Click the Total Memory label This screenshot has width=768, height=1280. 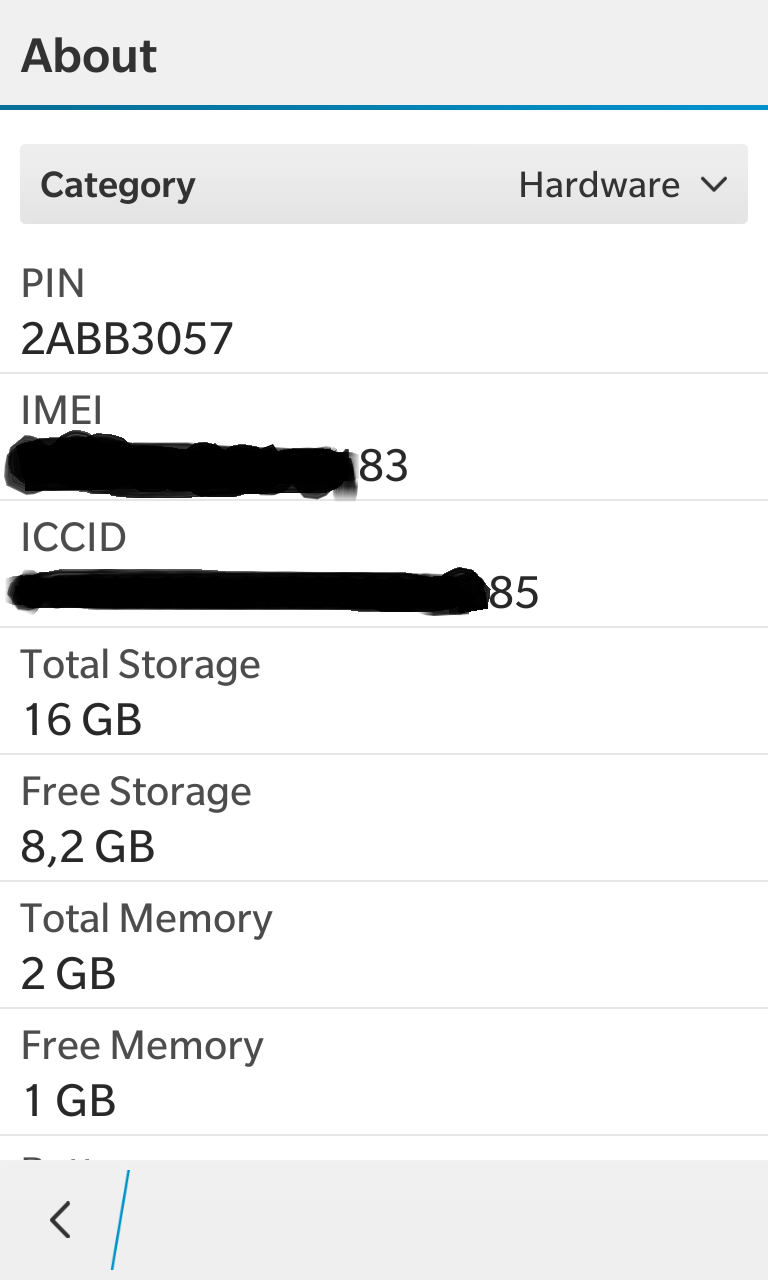(147, 919)
